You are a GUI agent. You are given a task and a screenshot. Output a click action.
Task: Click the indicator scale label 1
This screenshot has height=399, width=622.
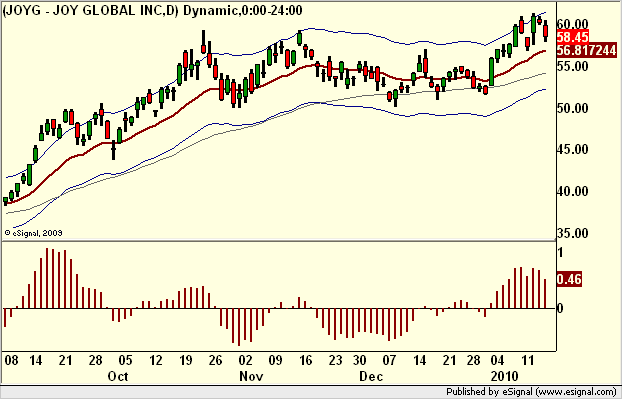coord(560,253)
